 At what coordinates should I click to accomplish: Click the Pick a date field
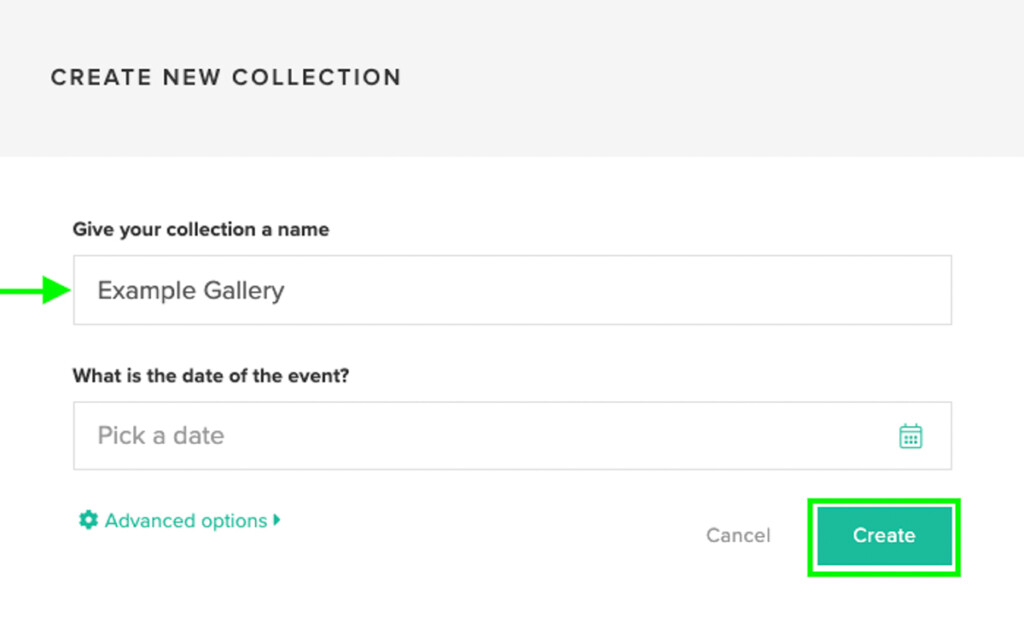[512, 435]
